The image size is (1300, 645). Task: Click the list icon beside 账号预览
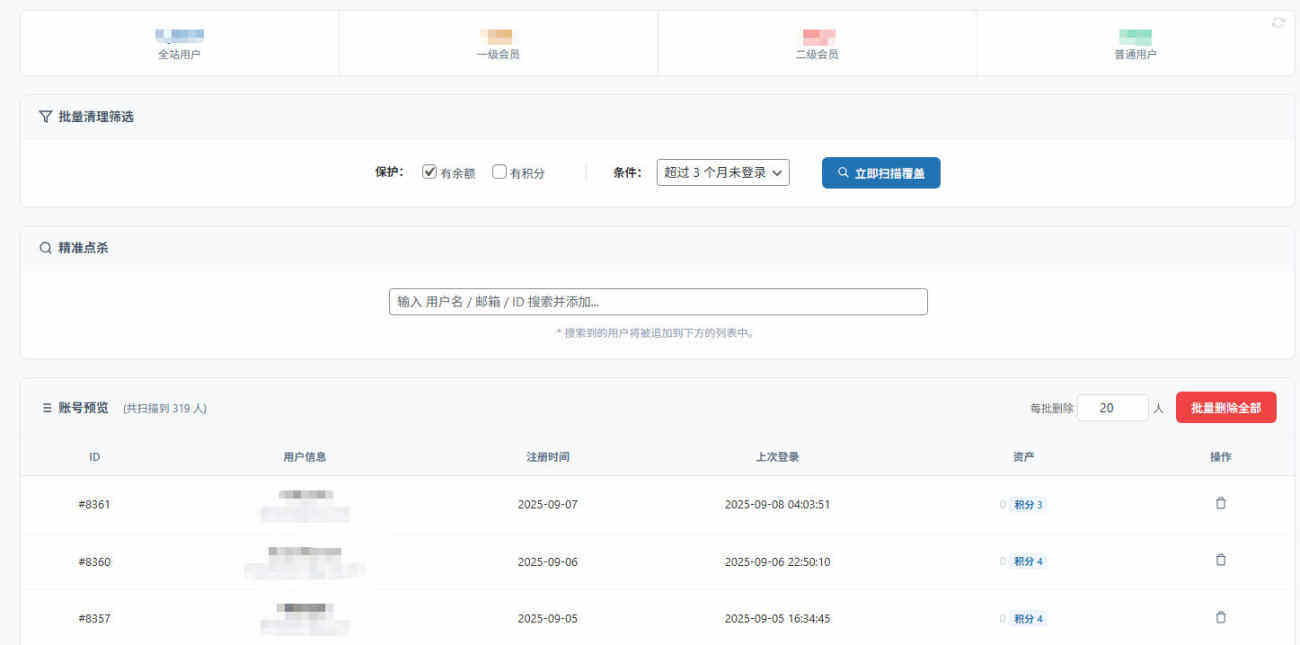(45, 407)
